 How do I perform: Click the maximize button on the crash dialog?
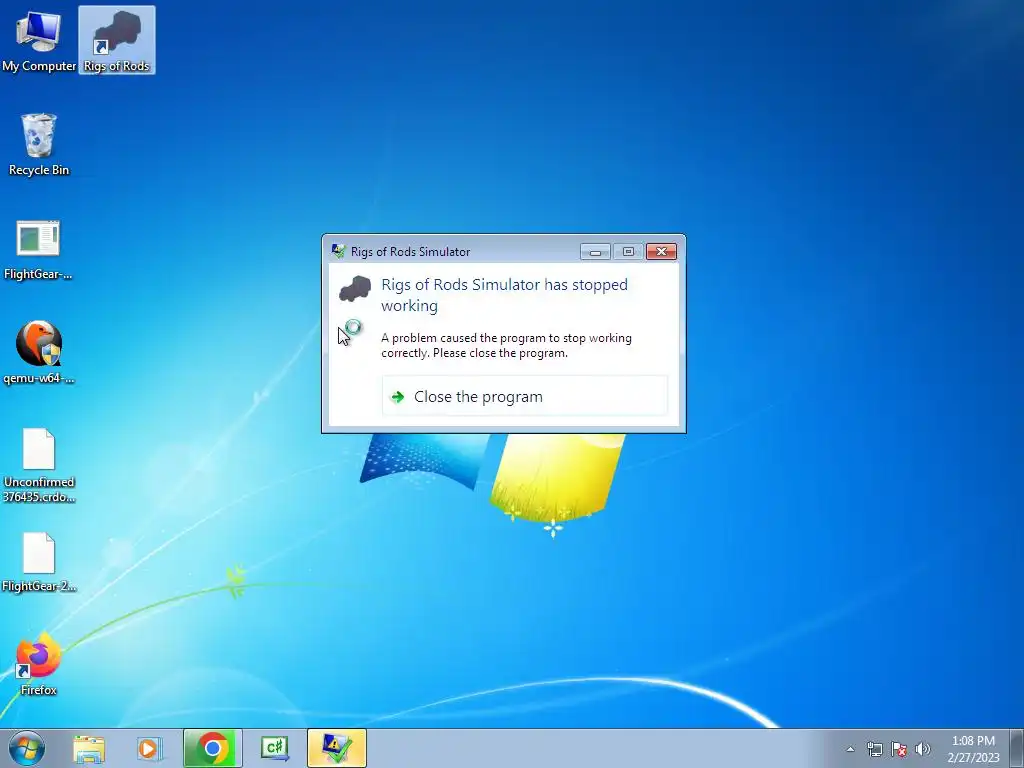[x=628, y=251]
